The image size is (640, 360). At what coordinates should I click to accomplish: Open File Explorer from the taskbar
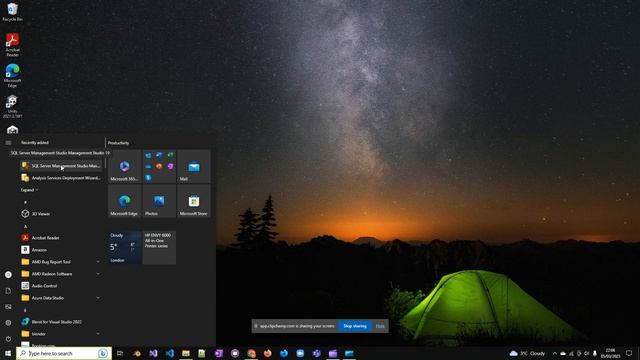pos(186,353)
